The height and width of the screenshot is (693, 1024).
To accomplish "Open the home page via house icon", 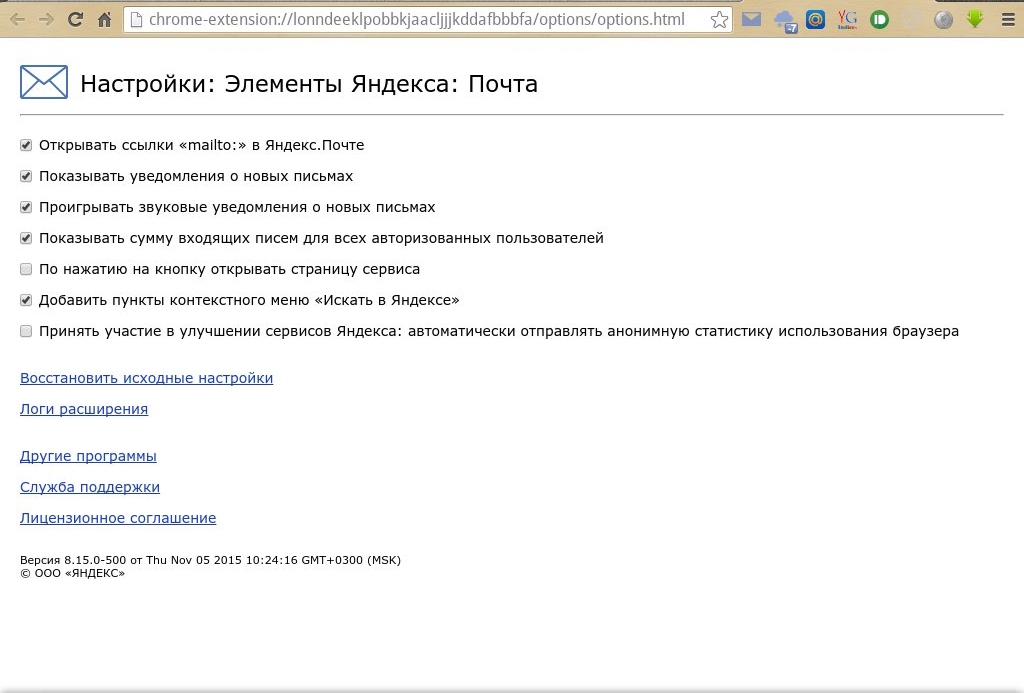I will point(104,20).
